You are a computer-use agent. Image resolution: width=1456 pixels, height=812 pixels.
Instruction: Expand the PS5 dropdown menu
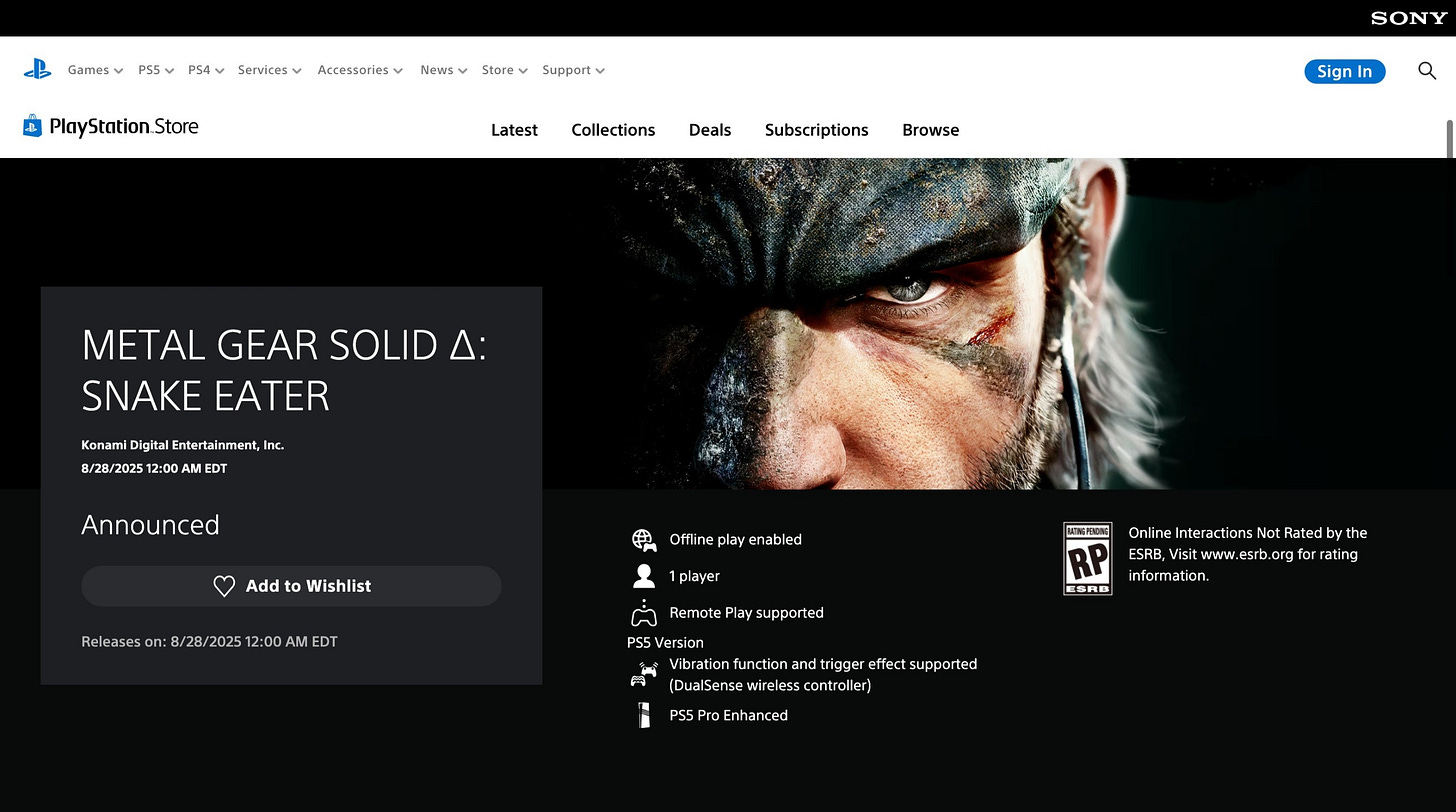(156, 70)
